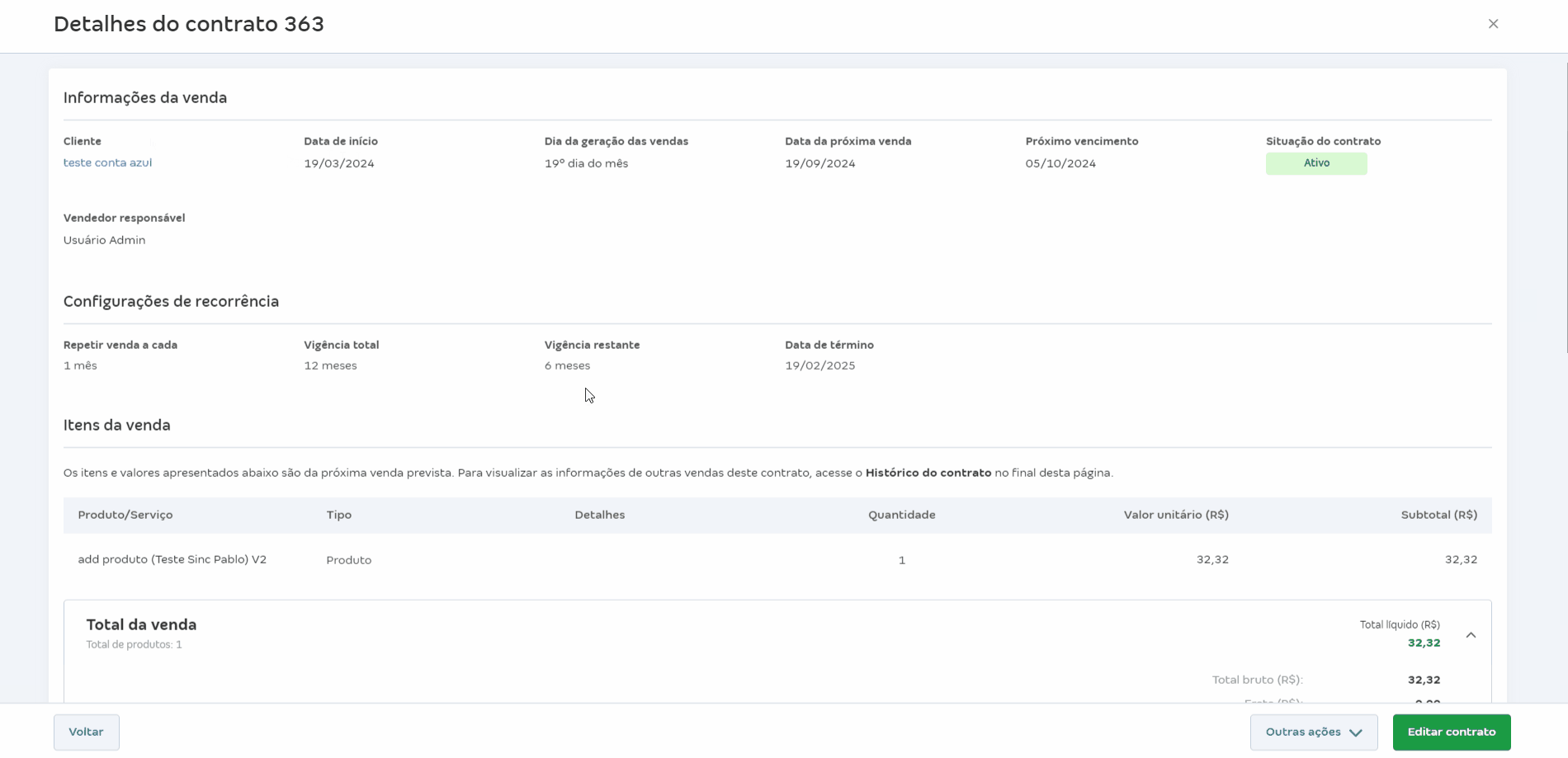Click the Detalhes column header
The width and height of the screenshot is (1568, 758).
click(x=599, y=516)
